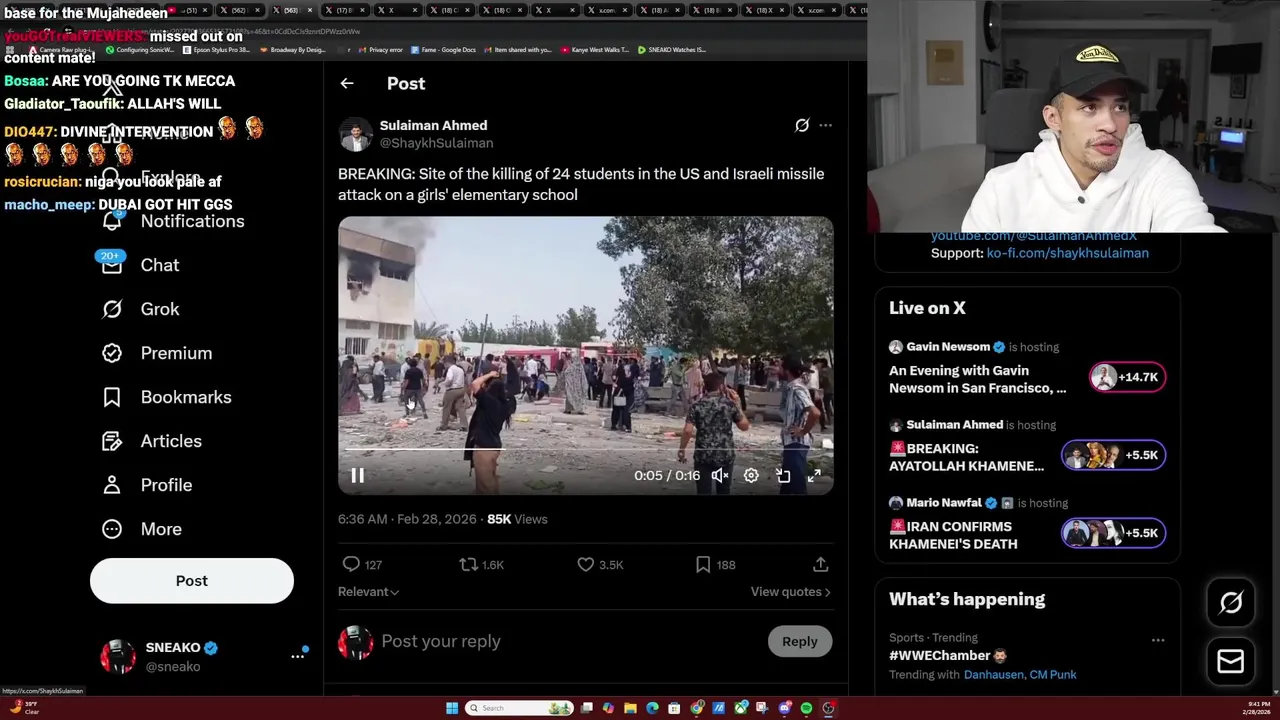Open SNEAKO account switcher ellipsis
The height and width of the screenshot is (720, 1280).
[x=297, y=656]
